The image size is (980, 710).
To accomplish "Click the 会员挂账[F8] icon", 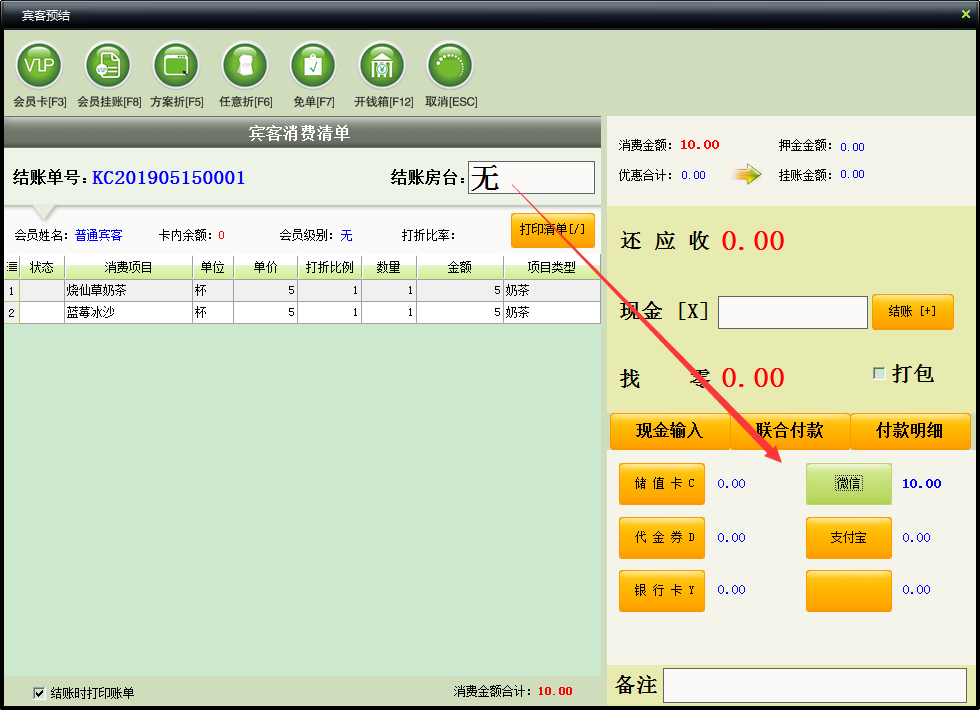I will pyautogui.click(x=108, y=66).
